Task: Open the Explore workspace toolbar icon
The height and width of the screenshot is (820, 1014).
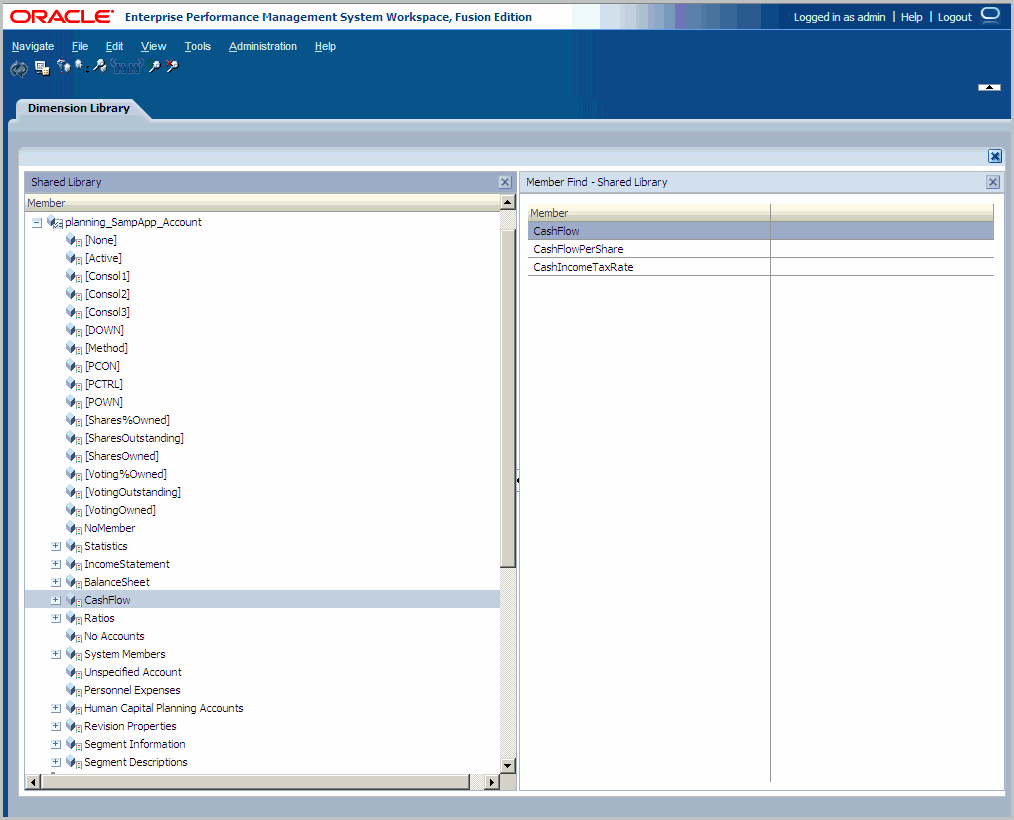Action: (42, 67)
